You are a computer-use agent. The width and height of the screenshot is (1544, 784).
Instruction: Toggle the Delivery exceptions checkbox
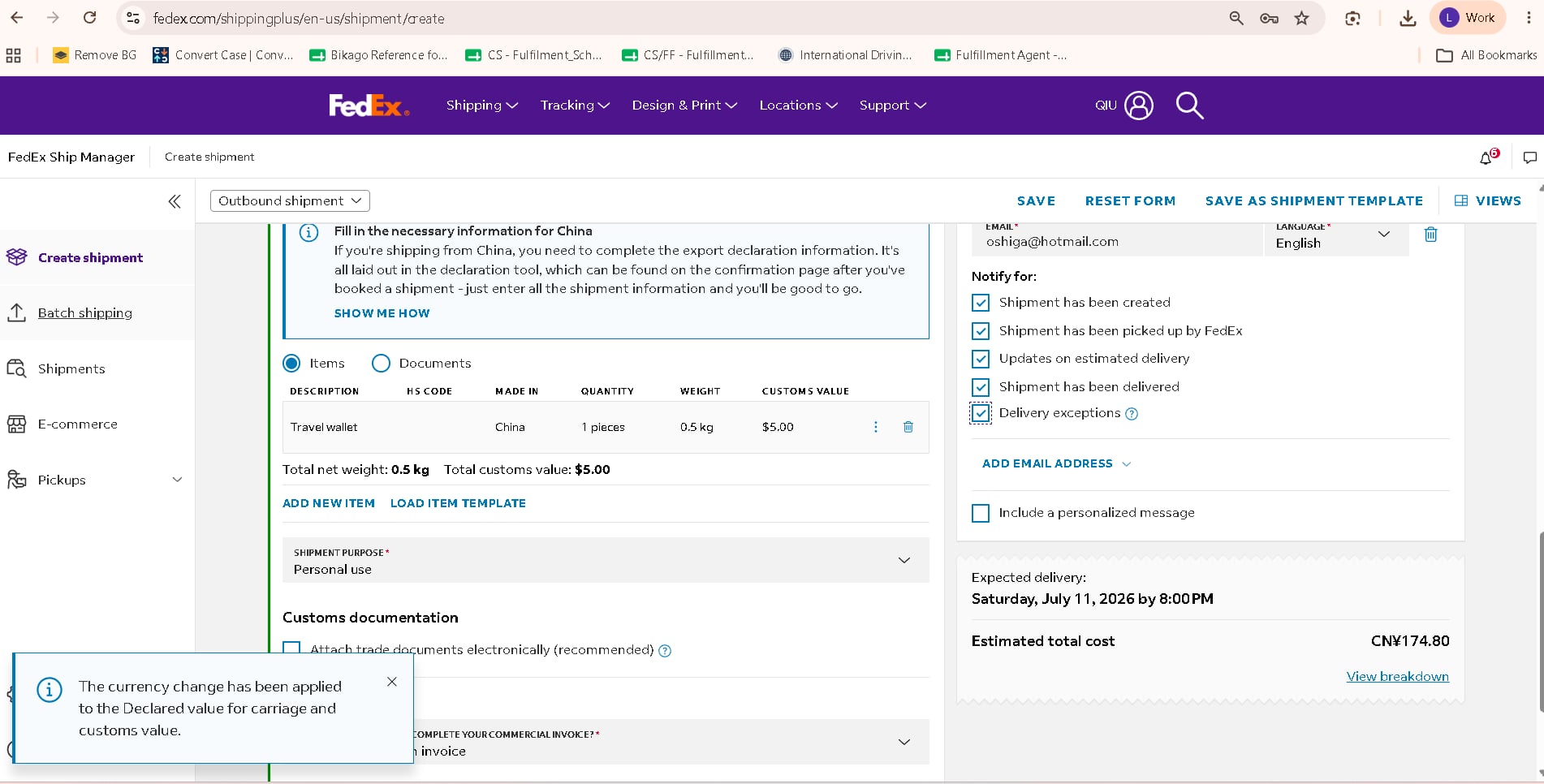(981, 413)
